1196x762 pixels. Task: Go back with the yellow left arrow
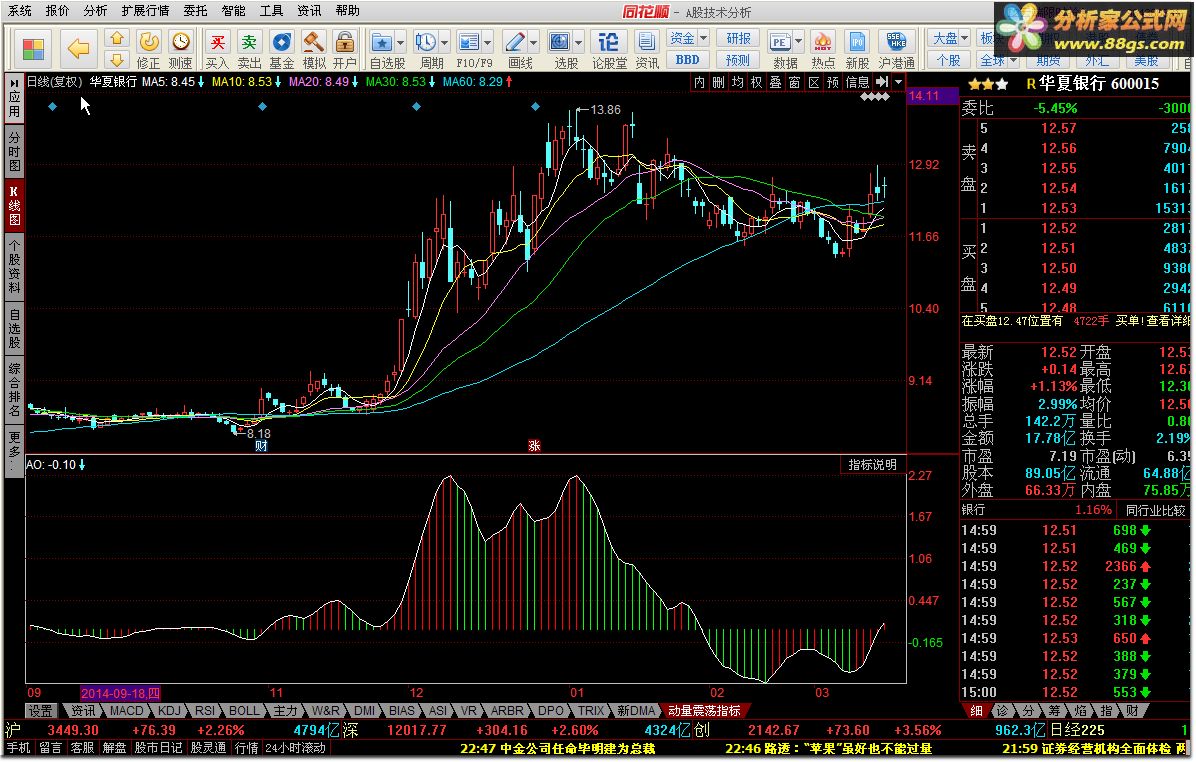(79, 49)
